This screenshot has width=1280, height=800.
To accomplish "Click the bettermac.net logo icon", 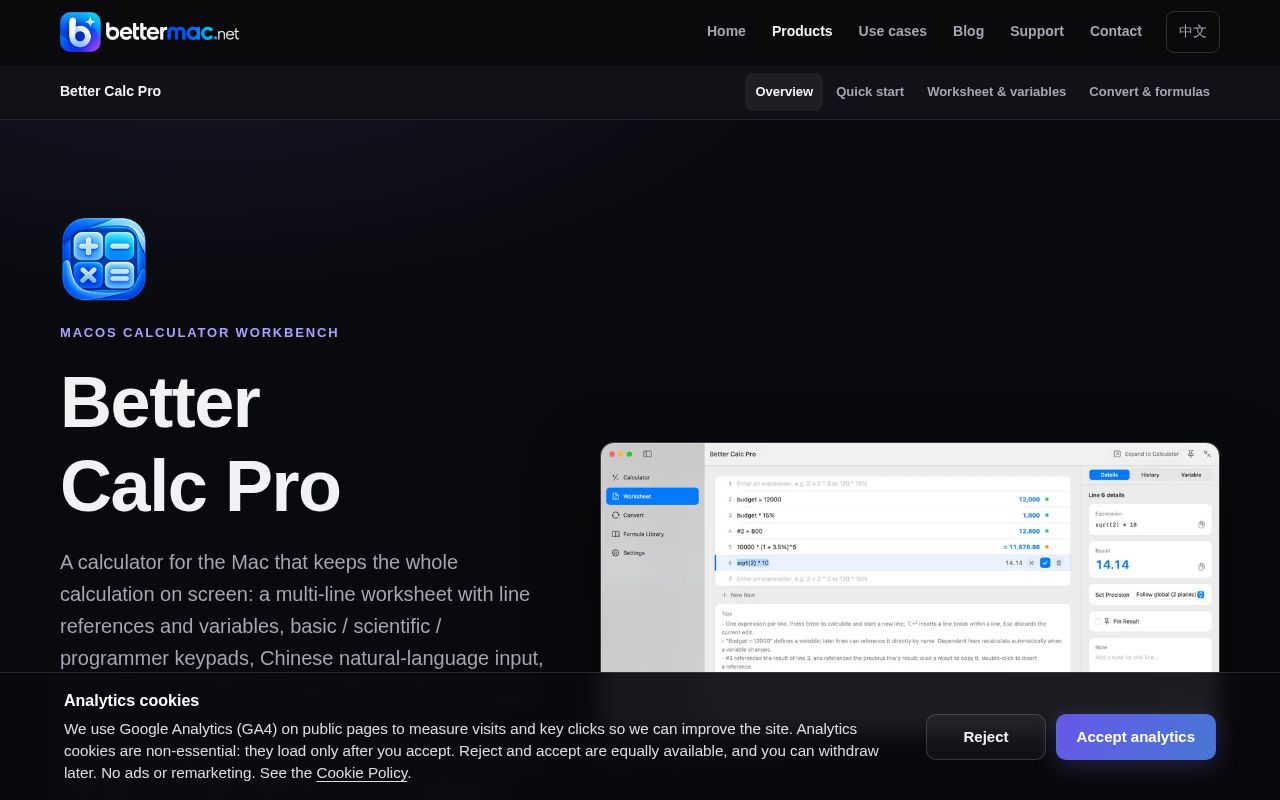I will click(80, 32).
